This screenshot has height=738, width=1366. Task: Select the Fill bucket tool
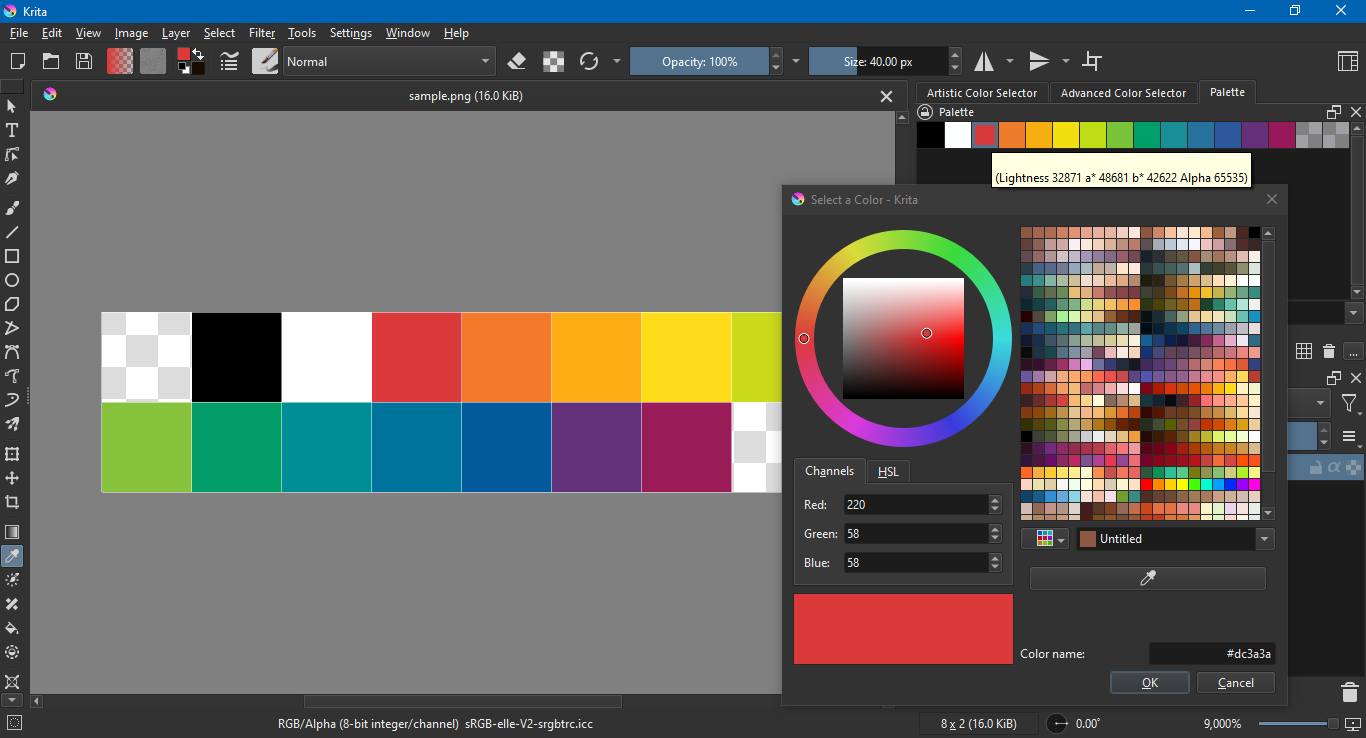click(x=12, y=628)
